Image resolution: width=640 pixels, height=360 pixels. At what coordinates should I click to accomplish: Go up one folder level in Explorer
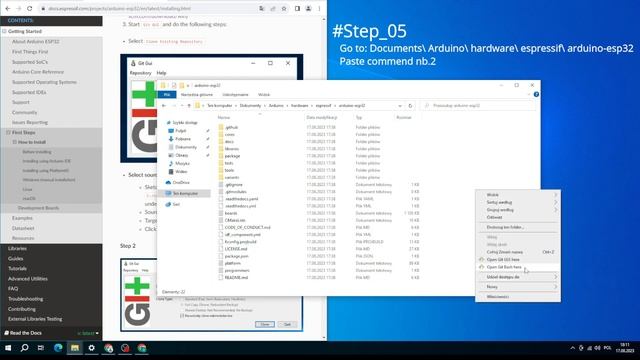pos(189,105)
